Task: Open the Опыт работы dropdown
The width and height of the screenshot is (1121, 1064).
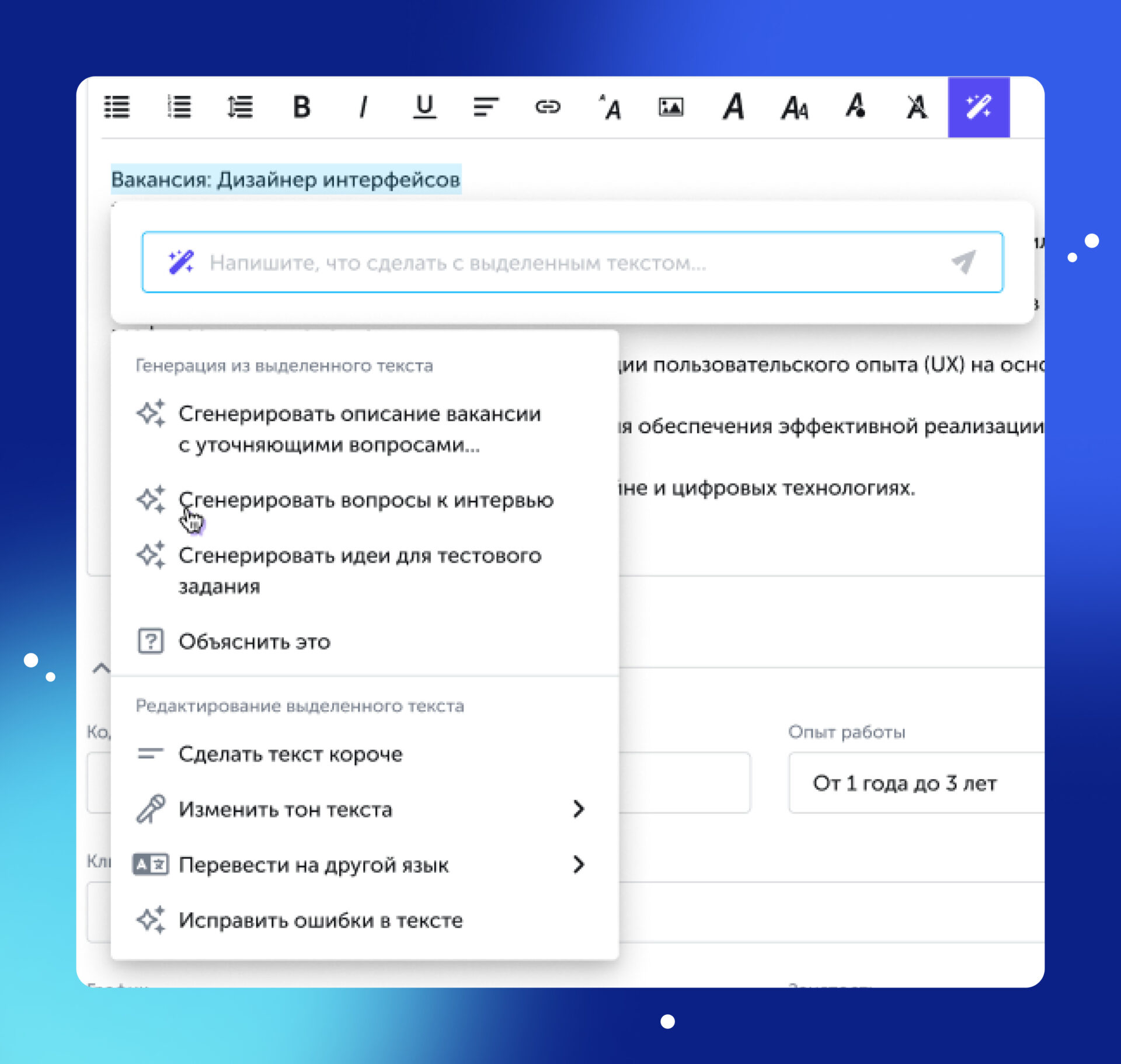Action: (916, 783)
